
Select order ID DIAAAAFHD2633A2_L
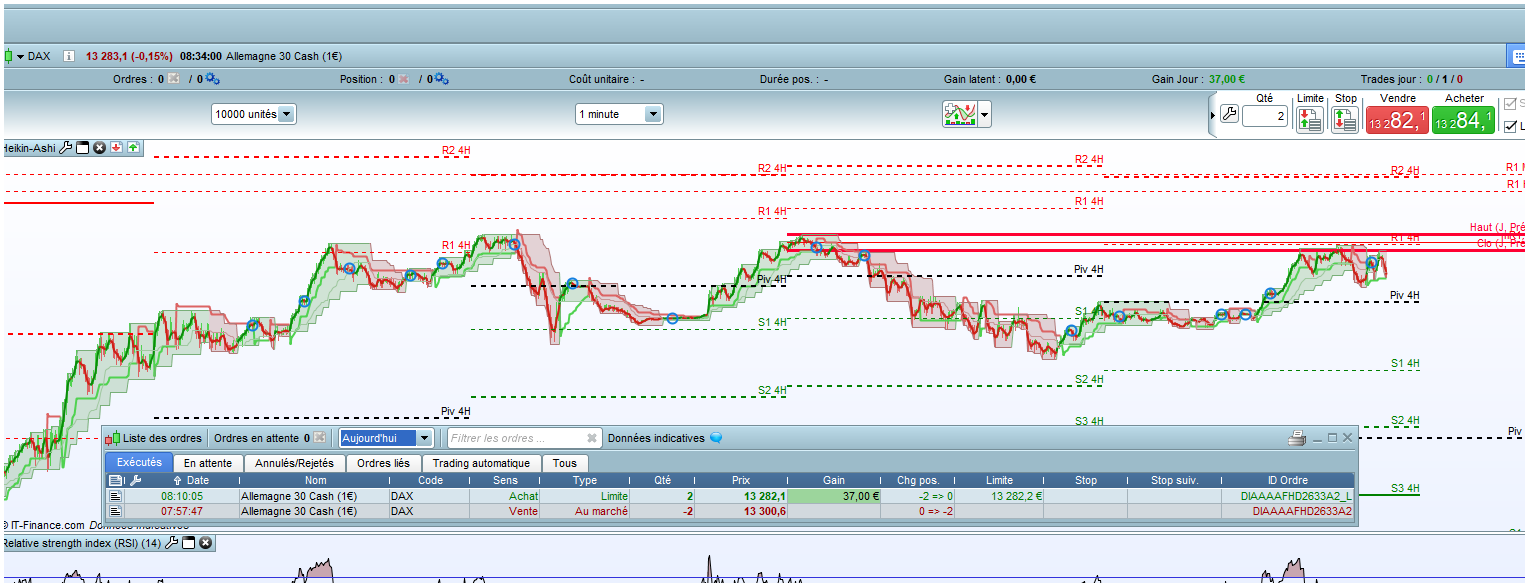point(1288,496)
